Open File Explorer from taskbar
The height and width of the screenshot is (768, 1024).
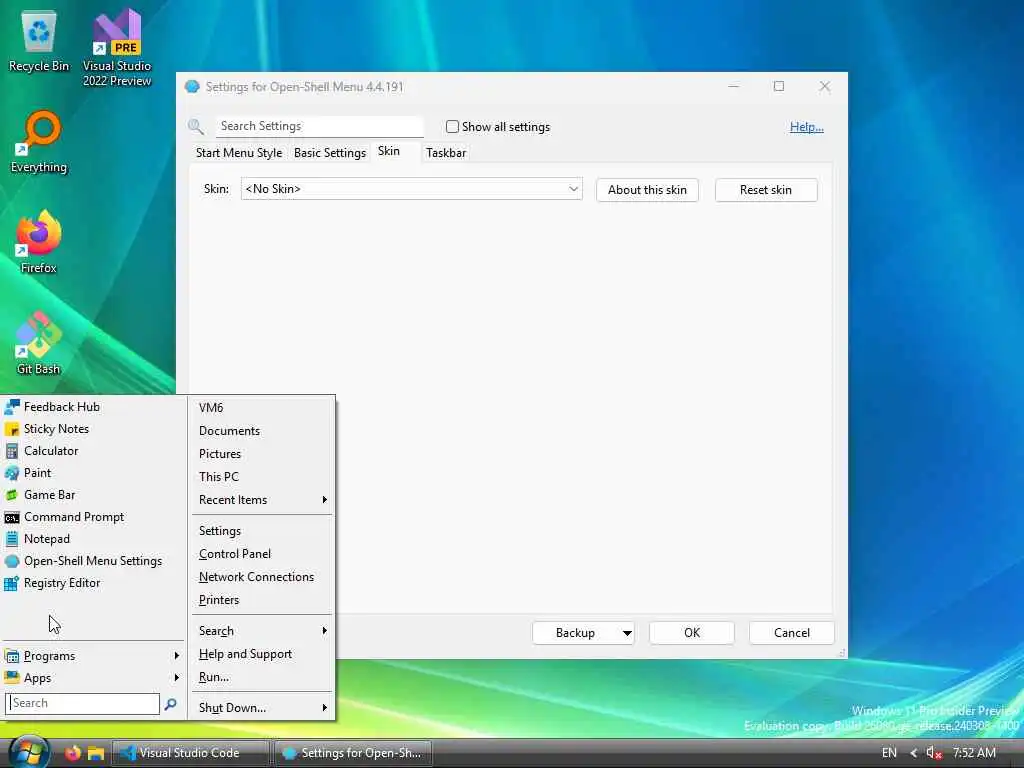(x=96, y=753)
